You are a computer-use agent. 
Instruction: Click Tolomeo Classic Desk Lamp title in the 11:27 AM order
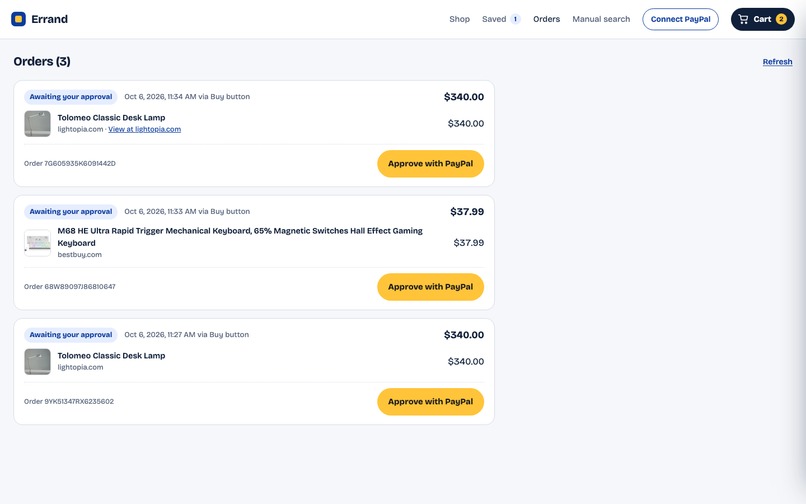tap(111, 356)
